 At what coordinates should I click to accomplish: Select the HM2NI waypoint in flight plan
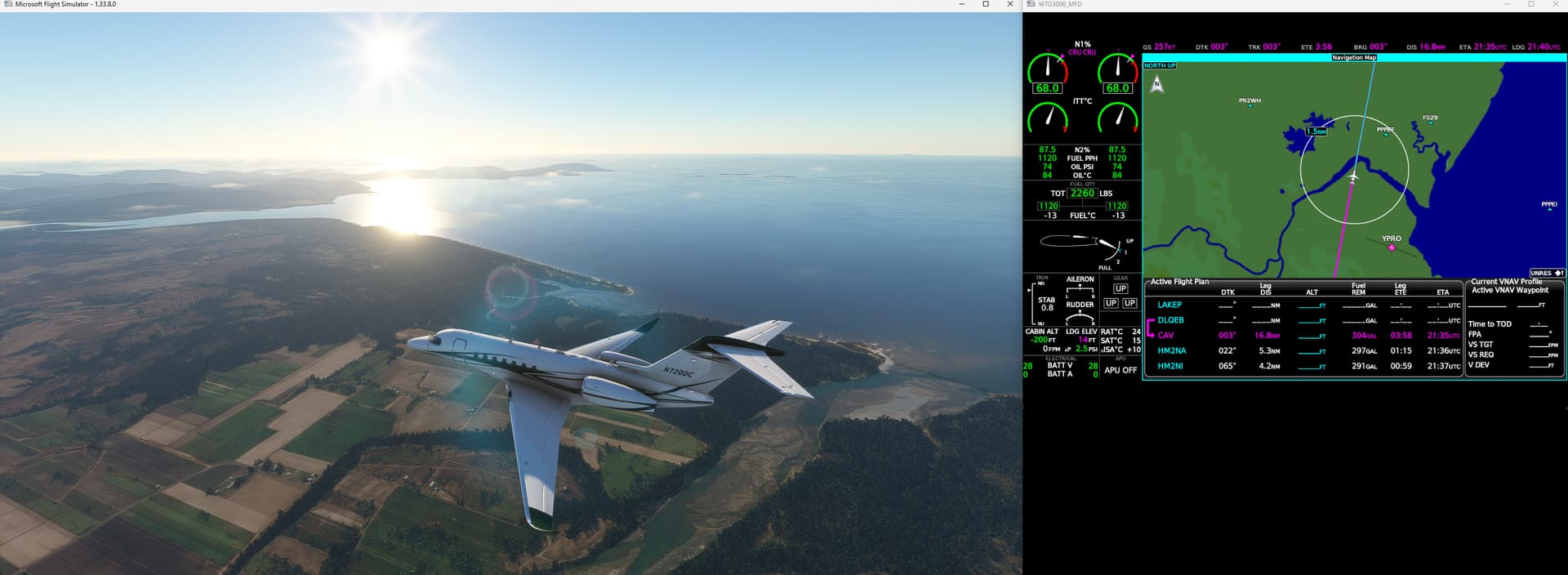coord(1169,366)
